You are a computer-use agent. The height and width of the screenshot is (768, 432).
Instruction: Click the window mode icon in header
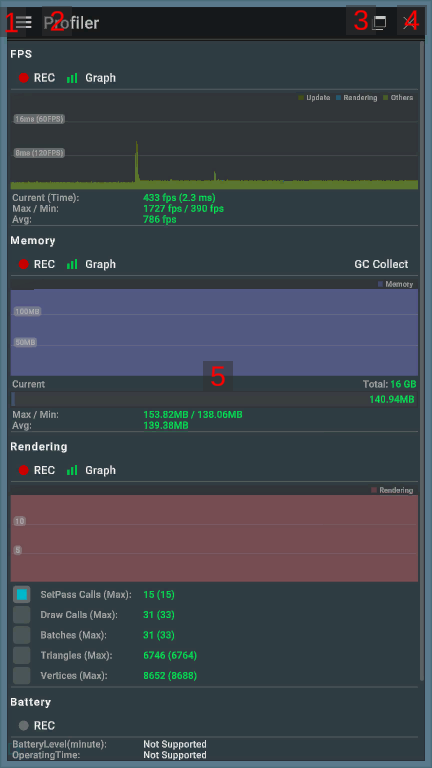click(x=379, y=23)
